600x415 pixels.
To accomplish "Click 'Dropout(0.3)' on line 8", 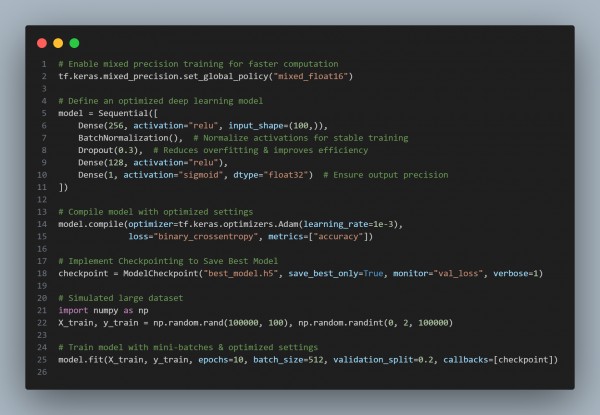I will pos(108,150).
